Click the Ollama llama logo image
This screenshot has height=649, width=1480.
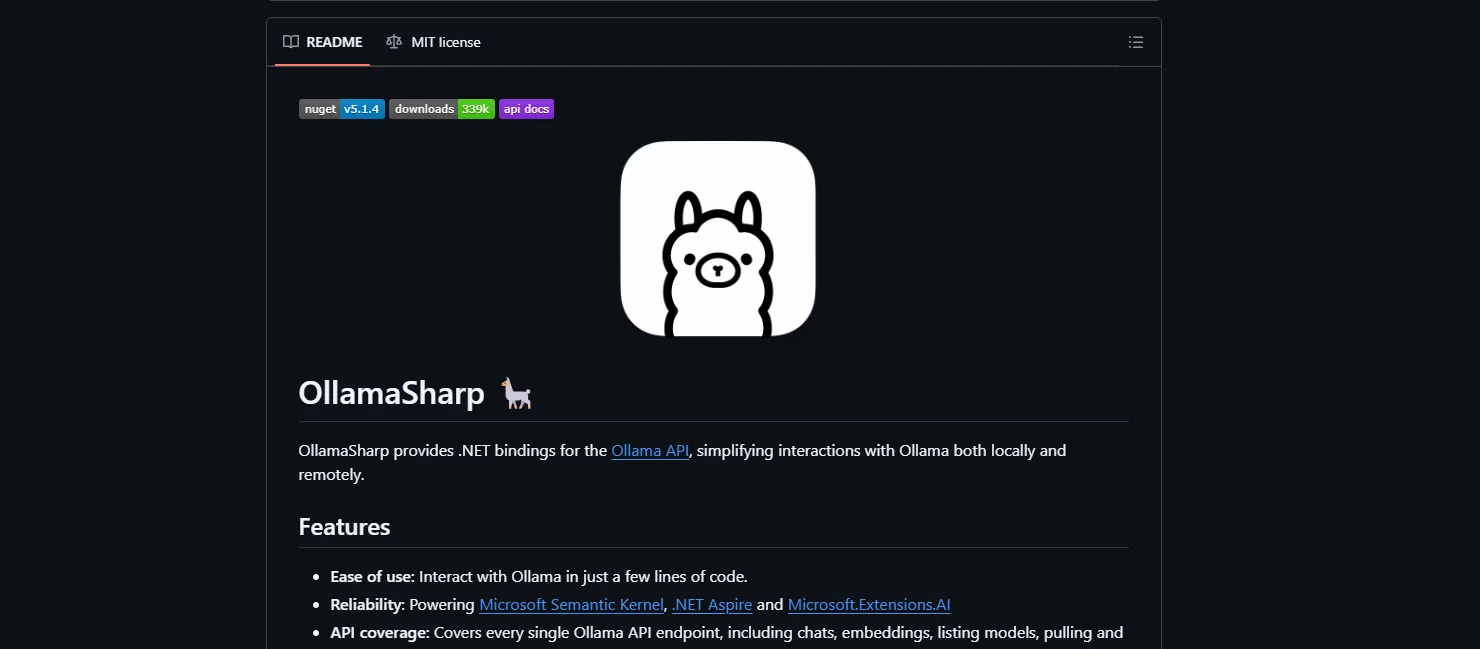718,239
